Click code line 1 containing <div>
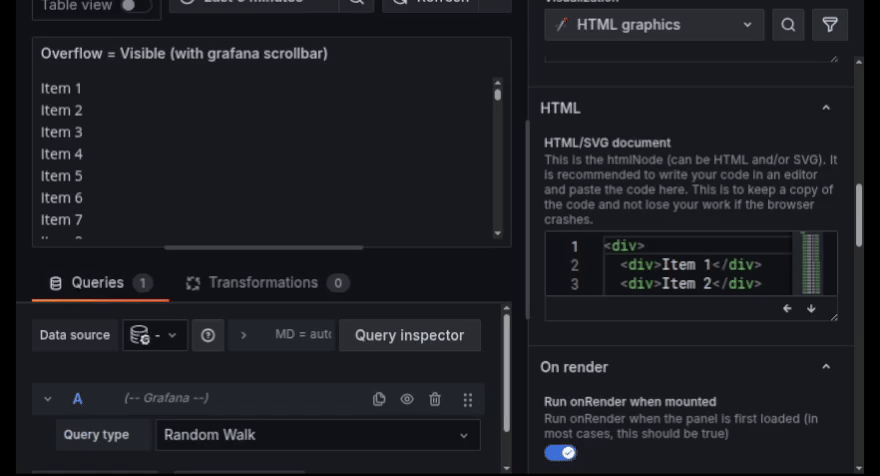This screenshot has height=476, width=880. pyautogui.click(x=624, y=246)
